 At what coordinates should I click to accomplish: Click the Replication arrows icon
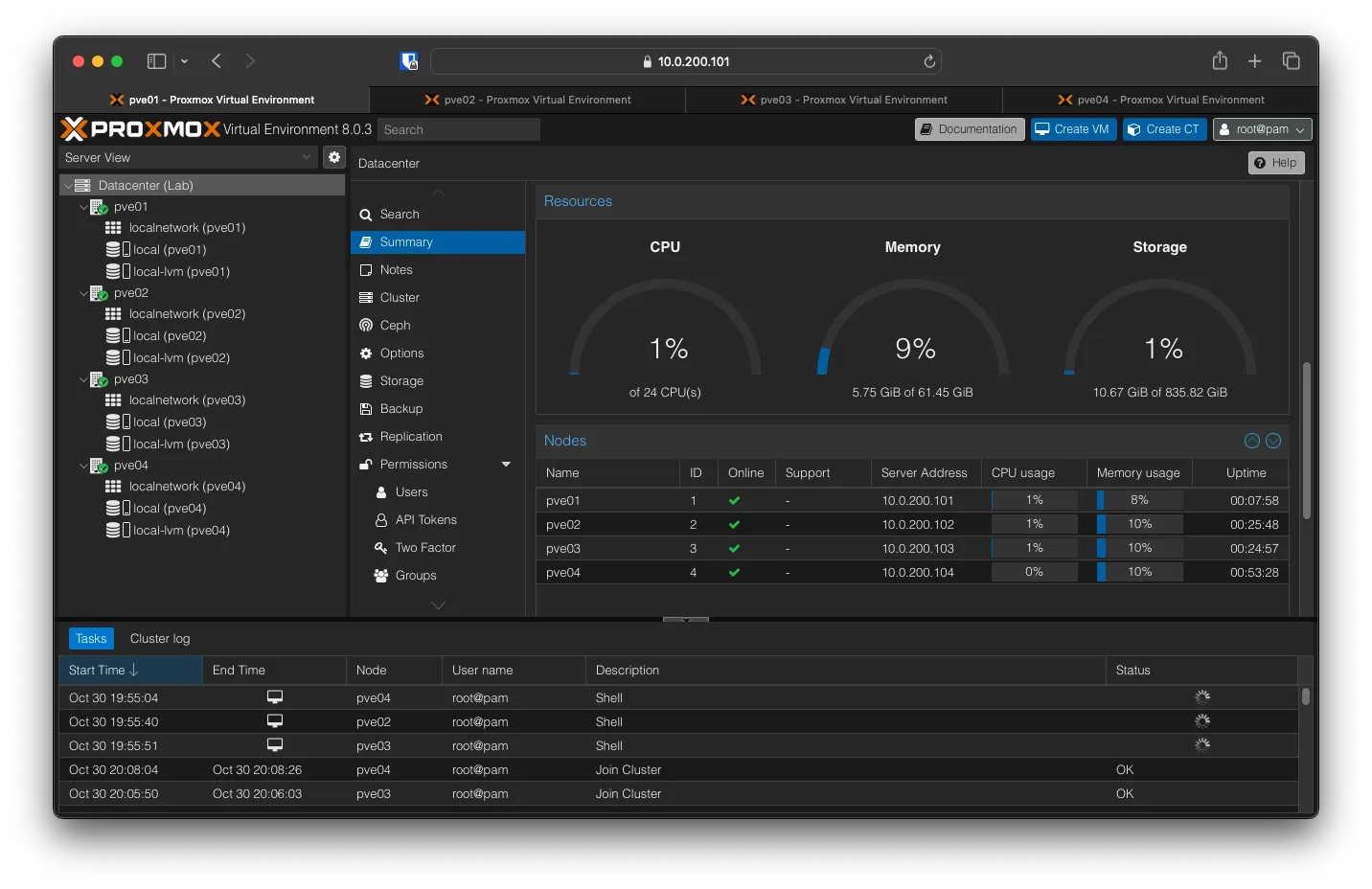coord(366,437)
